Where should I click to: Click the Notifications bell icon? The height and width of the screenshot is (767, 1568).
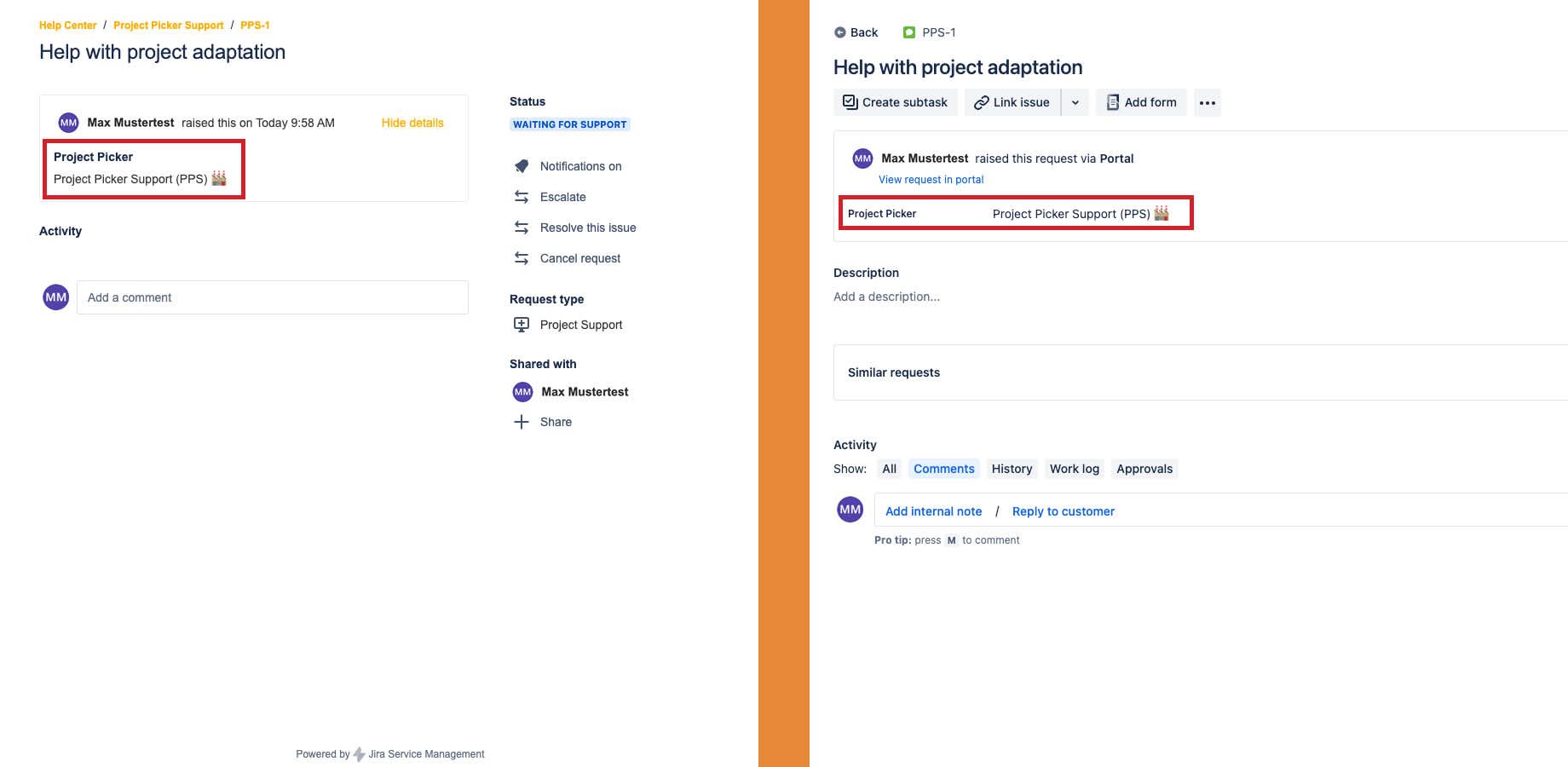pyautogui.click(x=522, y=166)
